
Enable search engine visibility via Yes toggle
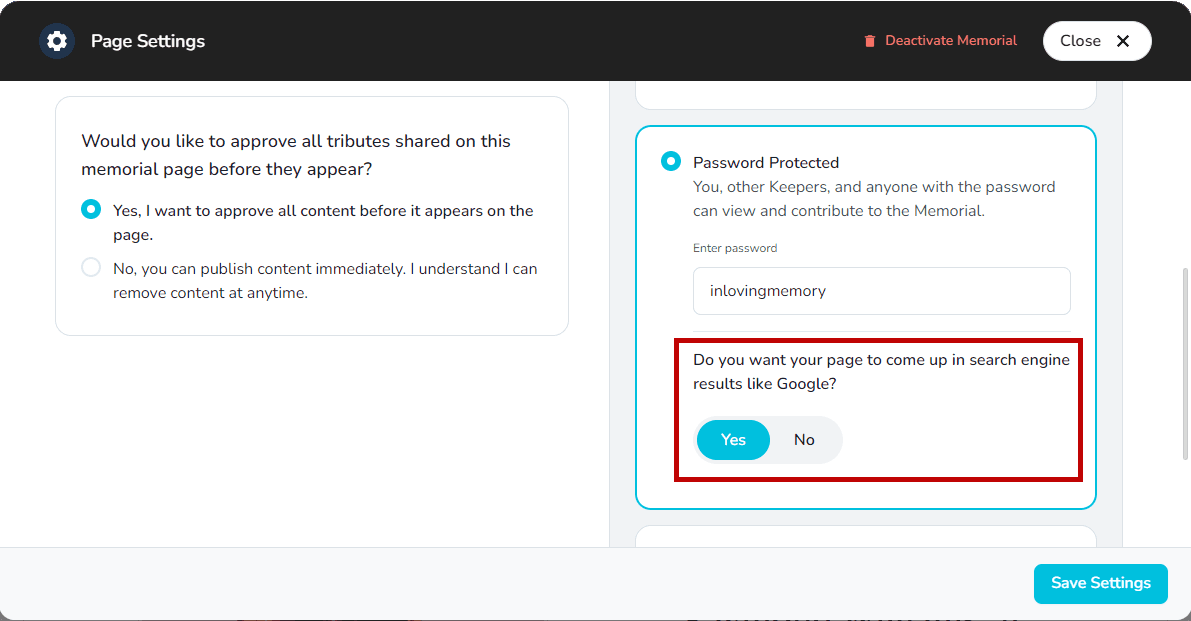tap(733, 440)
